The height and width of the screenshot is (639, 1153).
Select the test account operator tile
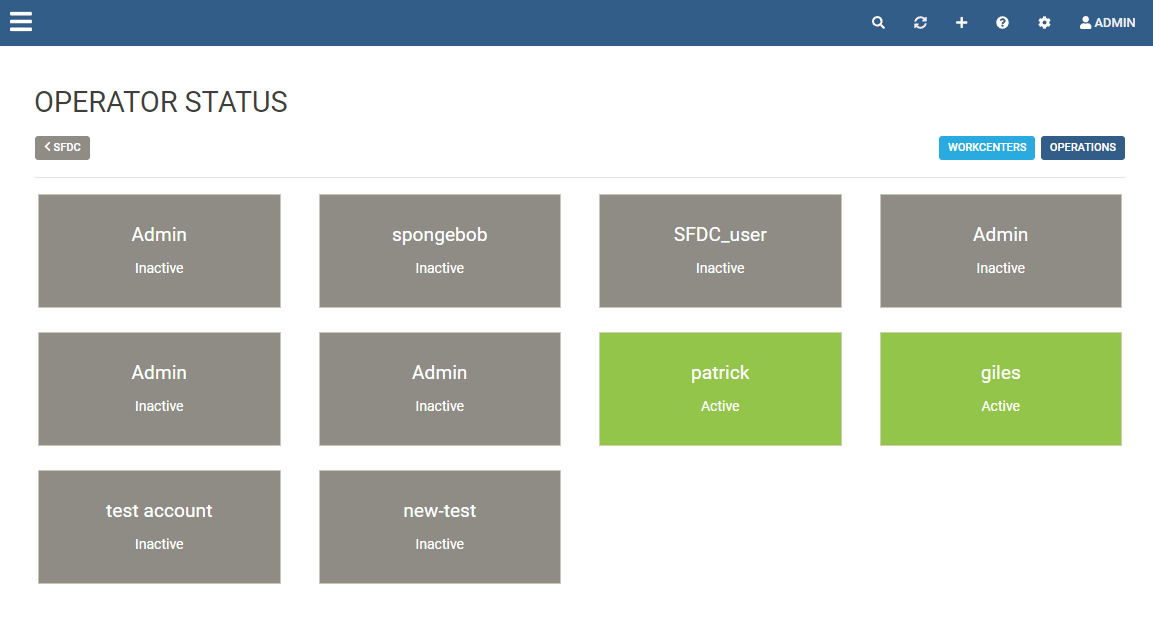coord(159,527)
